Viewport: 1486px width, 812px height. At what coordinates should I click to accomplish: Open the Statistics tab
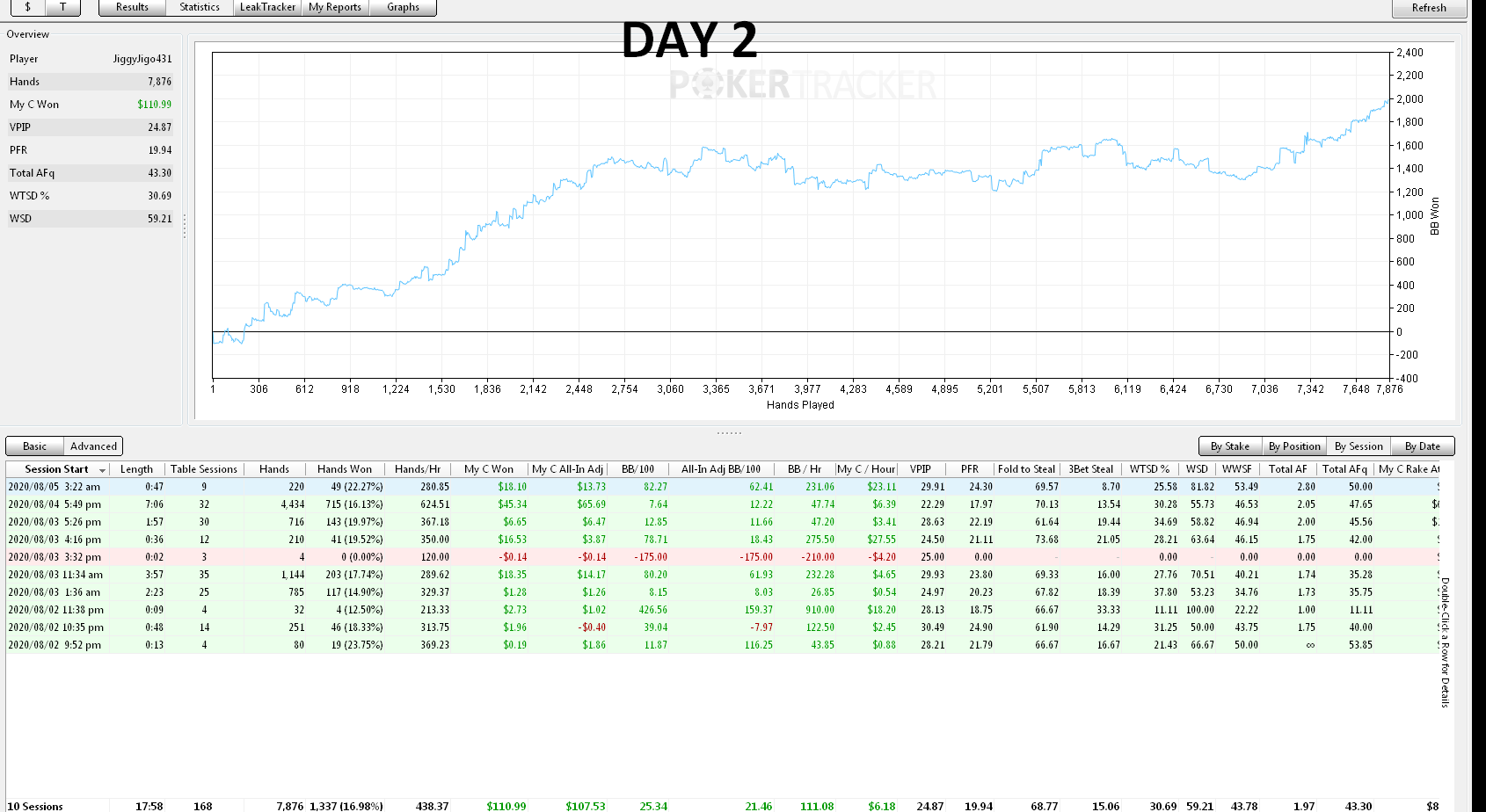pos(200,7)
